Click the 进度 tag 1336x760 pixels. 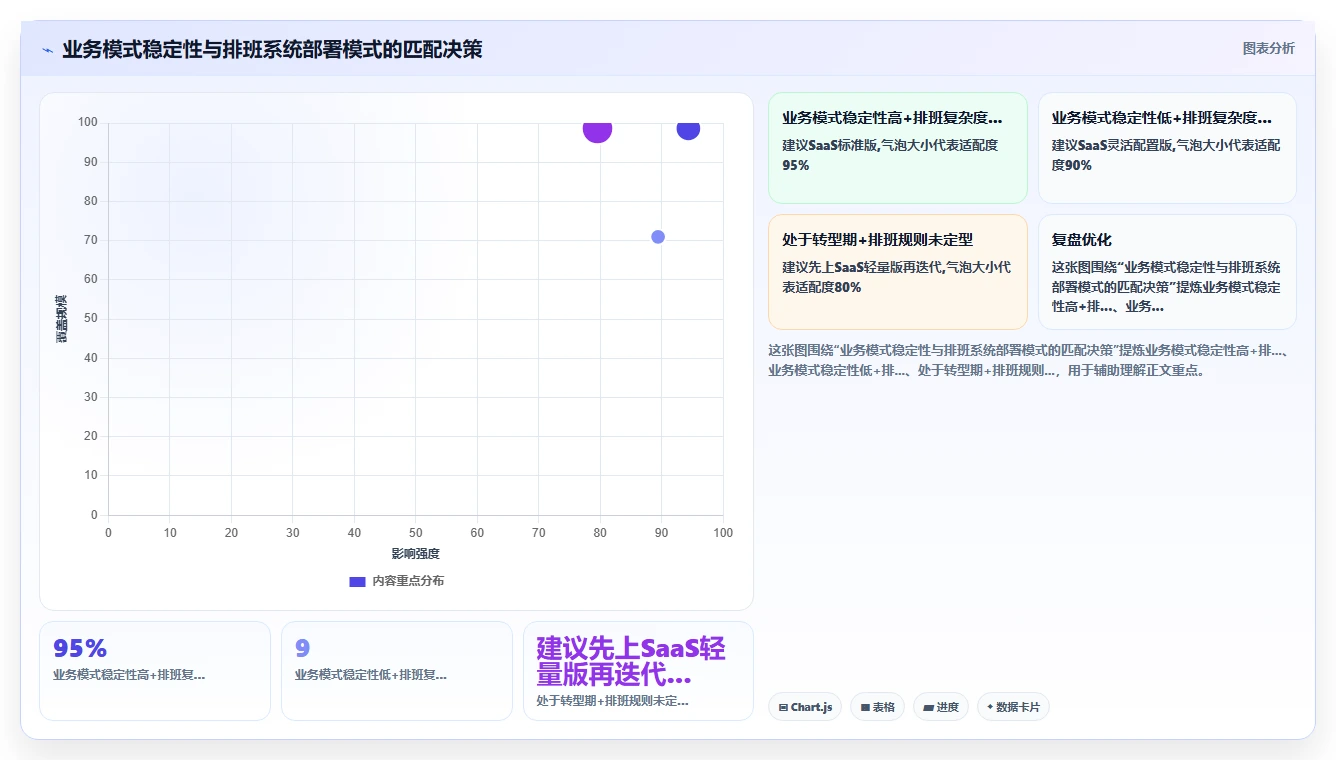940,707
